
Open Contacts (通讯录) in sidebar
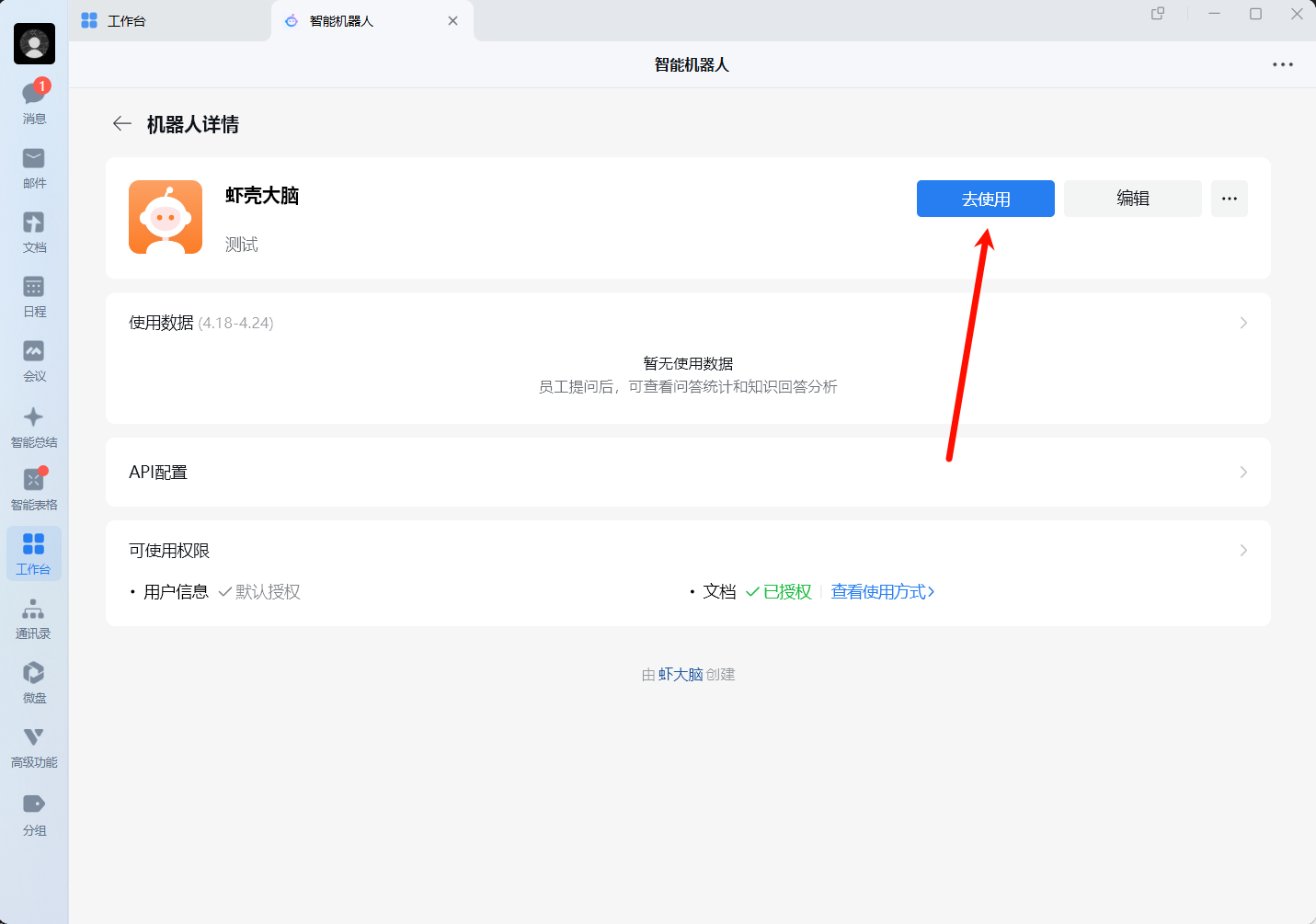click(x=34, y=619)
